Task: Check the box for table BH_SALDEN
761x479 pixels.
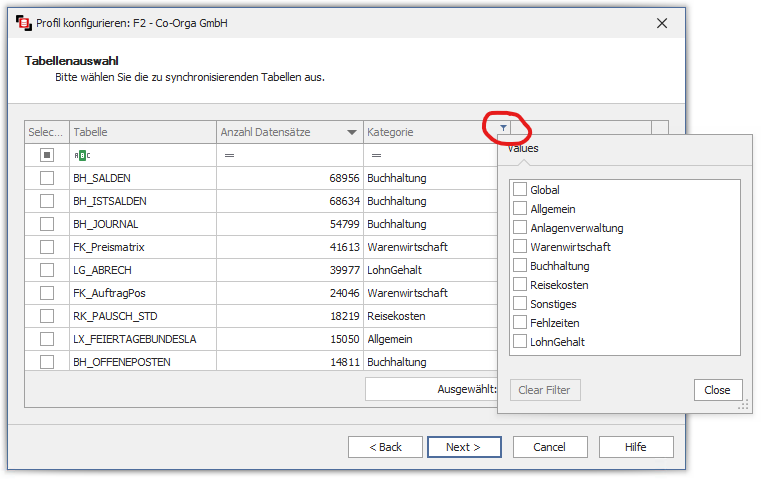Action: (47, 178)
